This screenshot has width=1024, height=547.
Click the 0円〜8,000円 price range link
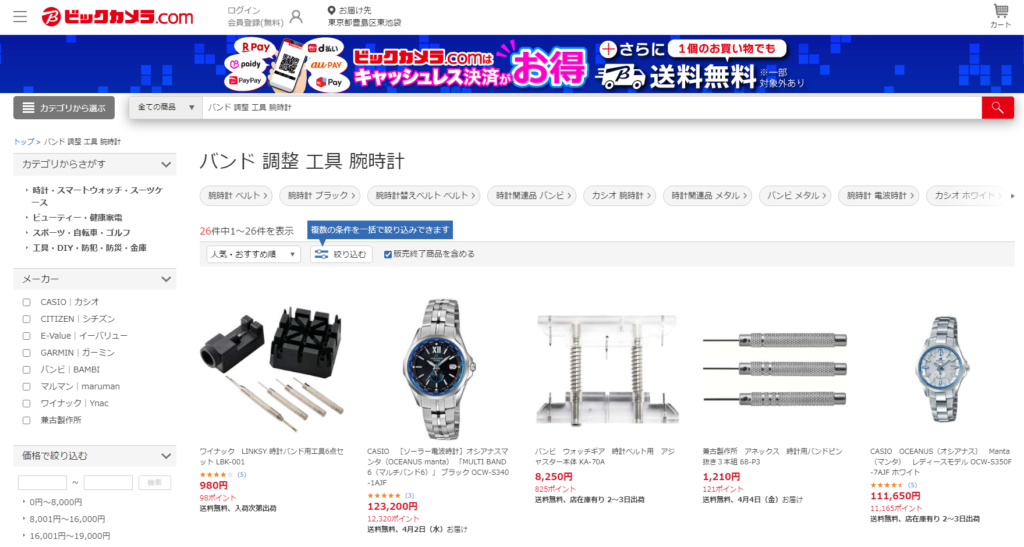coord(56,502)
